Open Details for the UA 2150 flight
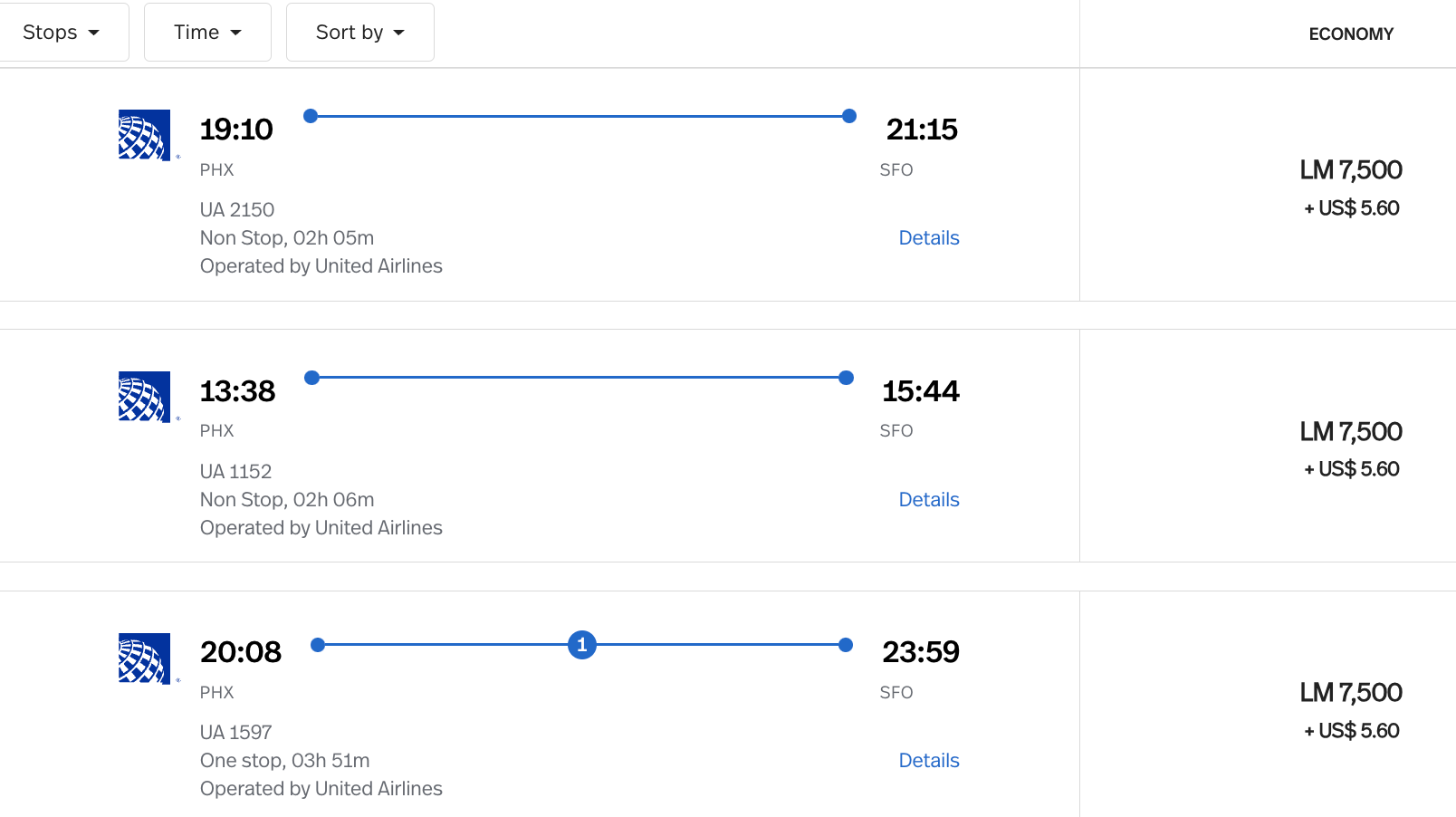The height and width of the screenshot is (817, 1456). coord(929,237)
